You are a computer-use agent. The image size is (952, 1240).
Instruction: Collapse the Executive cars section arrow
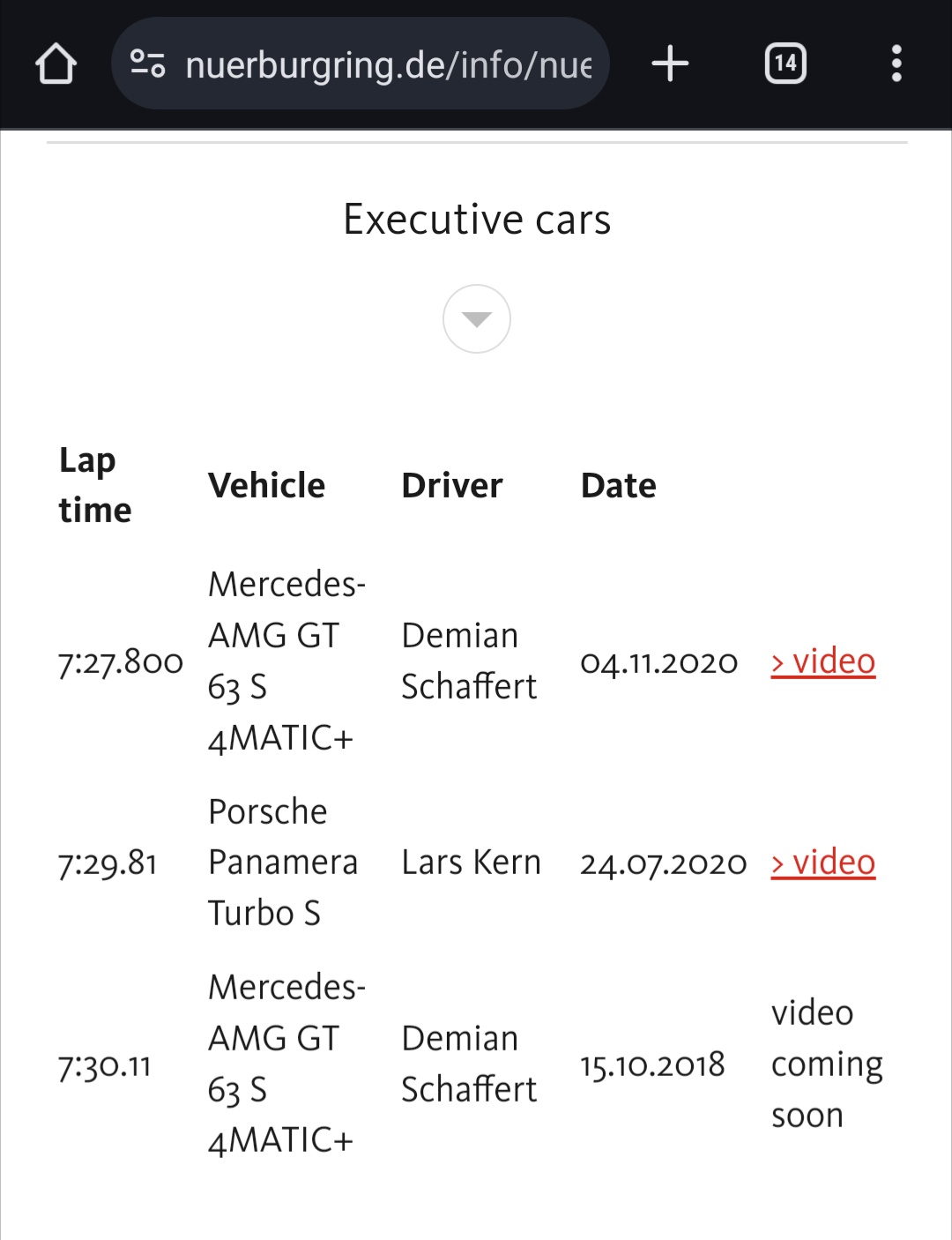click(476, 318)
